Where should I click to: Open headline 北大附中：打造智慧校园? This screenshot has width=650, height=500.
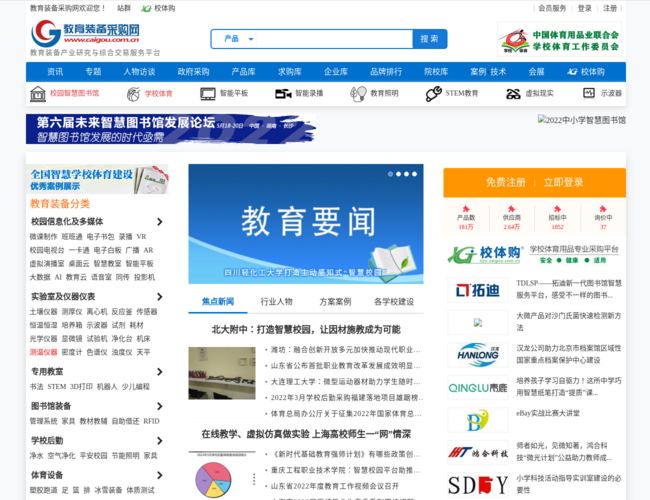306,330
